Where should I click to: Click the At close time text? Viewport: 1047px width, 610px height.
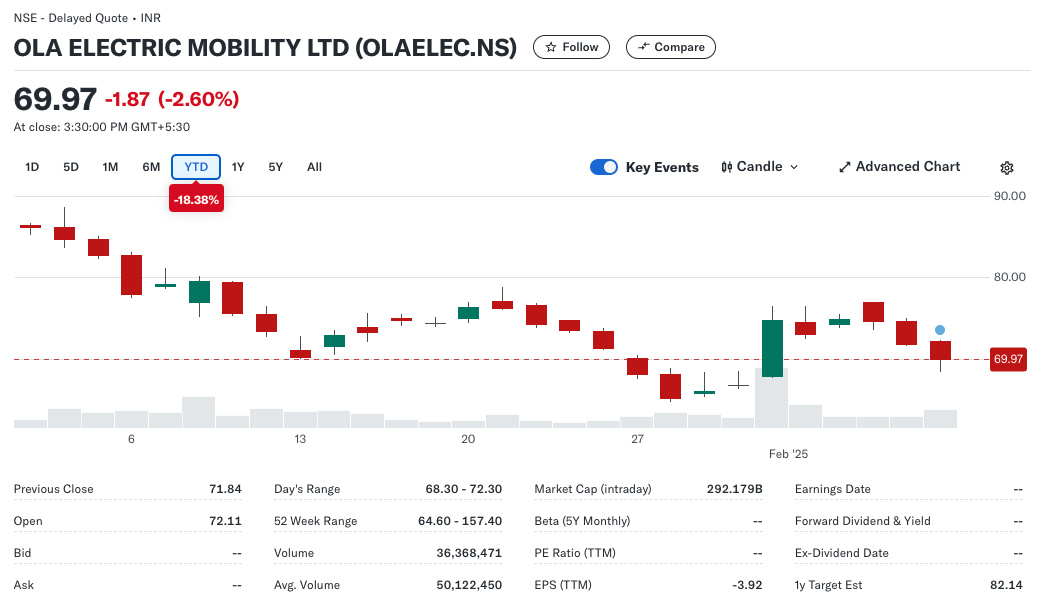[101, 127]
